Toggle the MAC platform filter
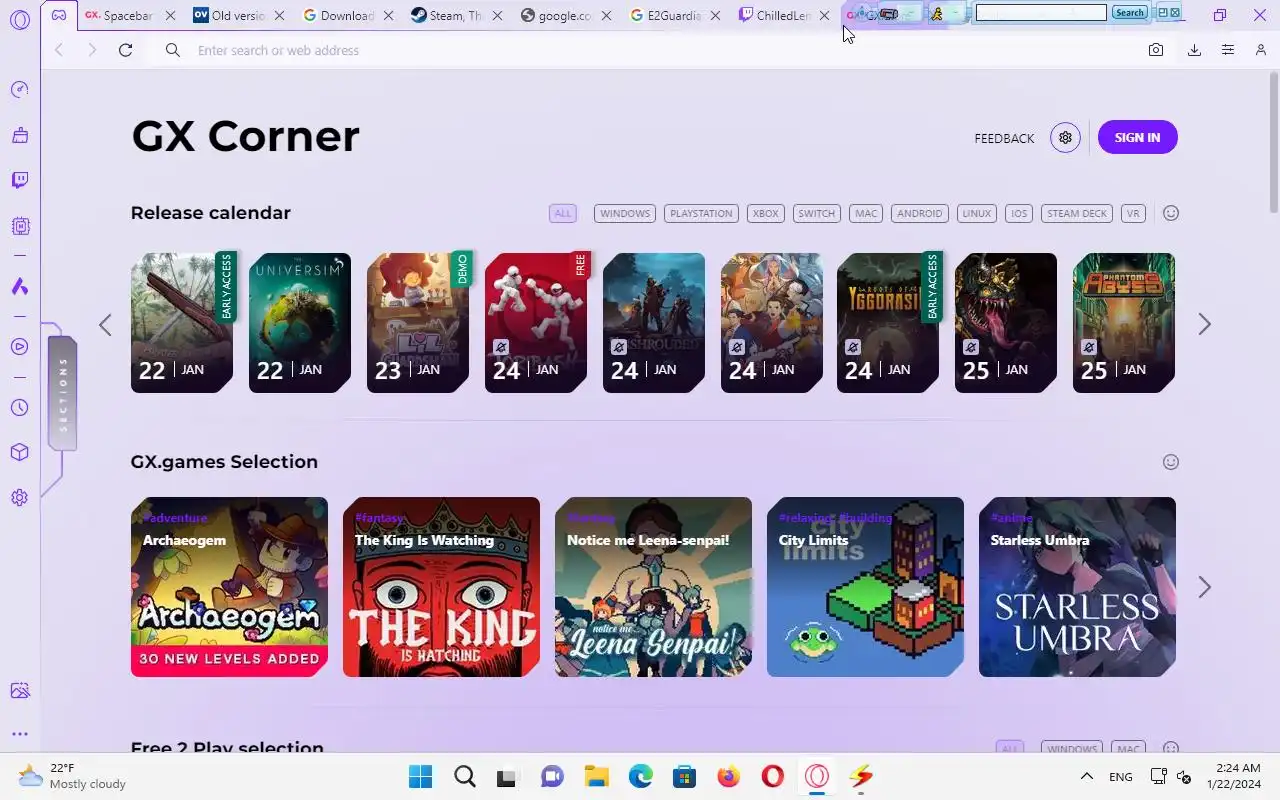1280x800 pixels. pos(866,213)
